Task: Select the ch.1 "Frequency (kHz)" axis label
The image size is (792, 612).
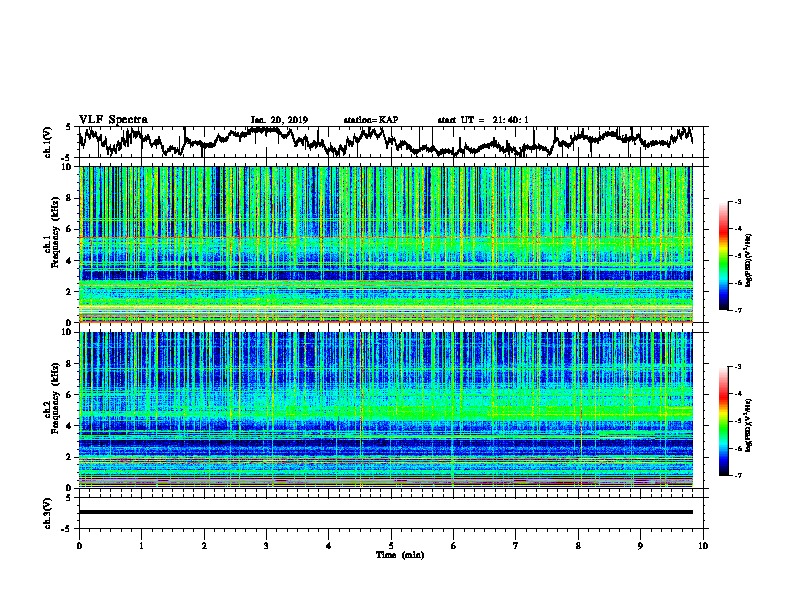Action: pyautogui.click(x=55, y=232)
